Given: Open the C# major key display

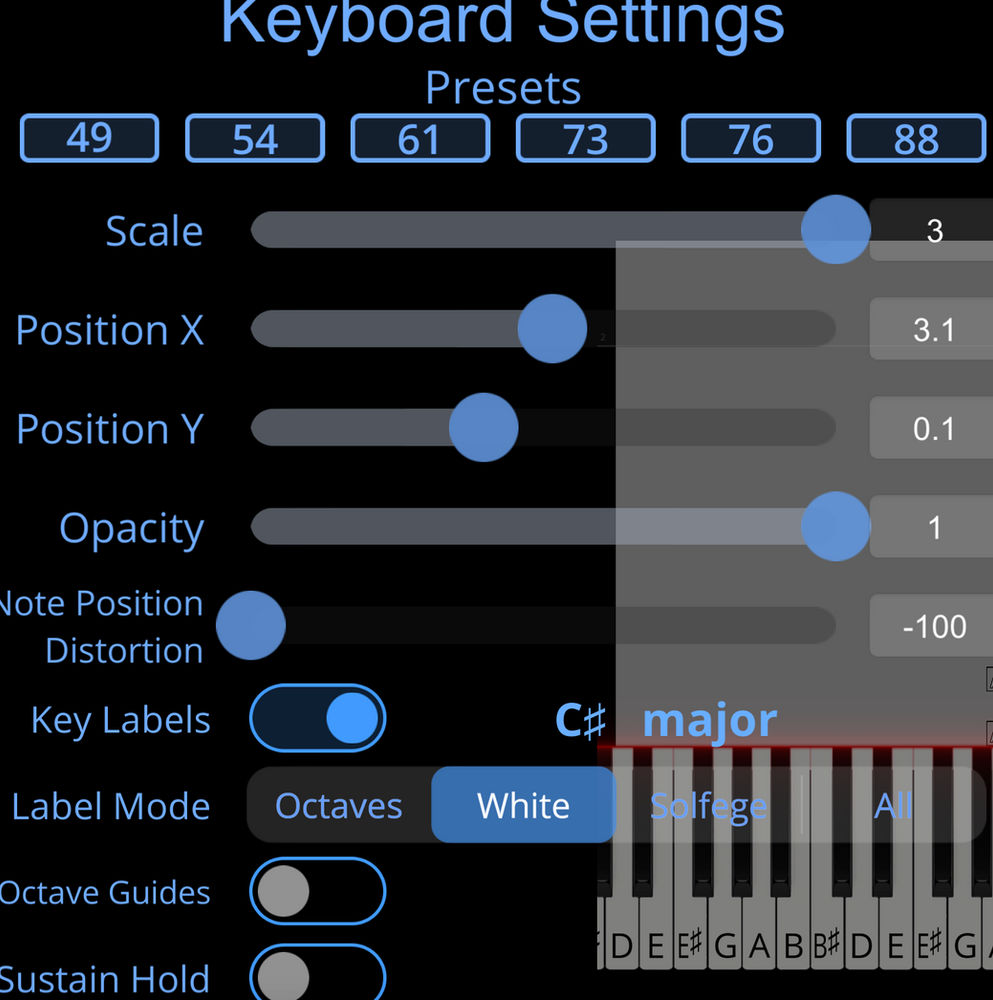Looking at the screenshot, I should [666, 719].
